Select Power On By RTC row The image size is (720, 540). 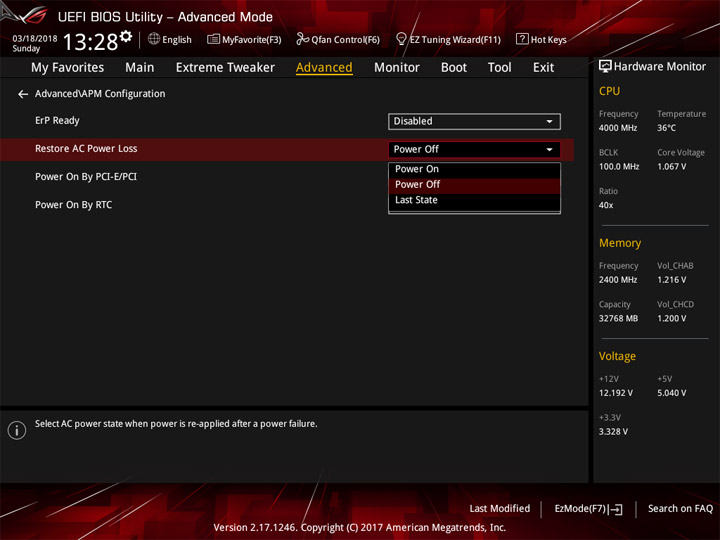click(73, 205)
